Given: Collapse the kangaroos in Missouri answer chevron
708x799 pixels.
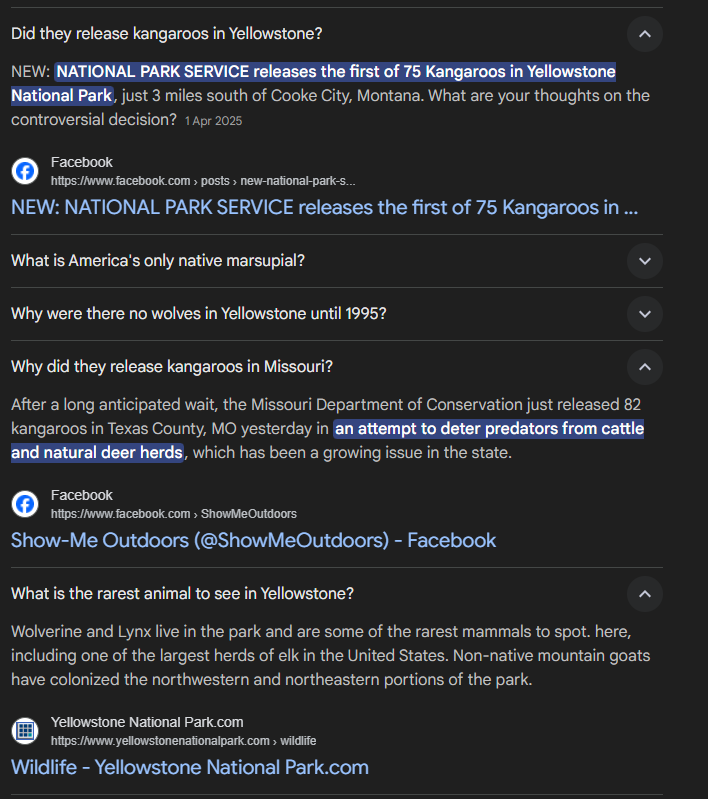Looking at the screenshot, I should [x=644, y=367].
